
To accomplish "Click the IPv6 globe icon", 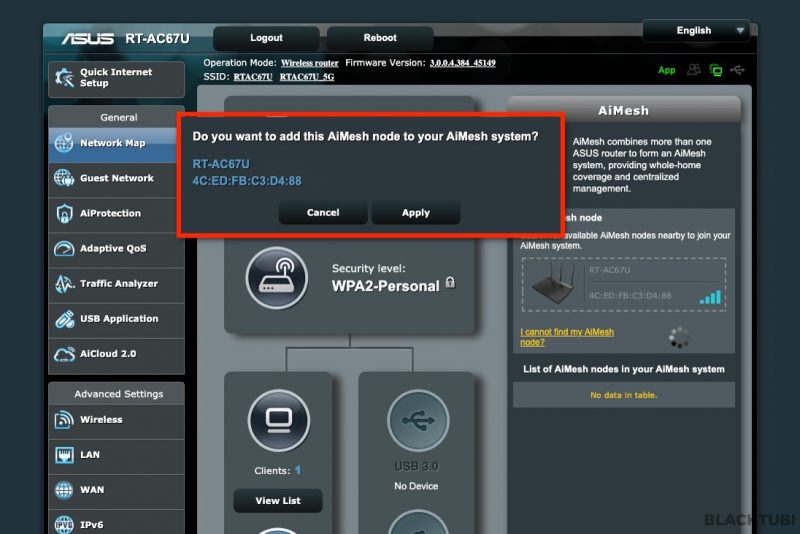I will coord(64,524).
